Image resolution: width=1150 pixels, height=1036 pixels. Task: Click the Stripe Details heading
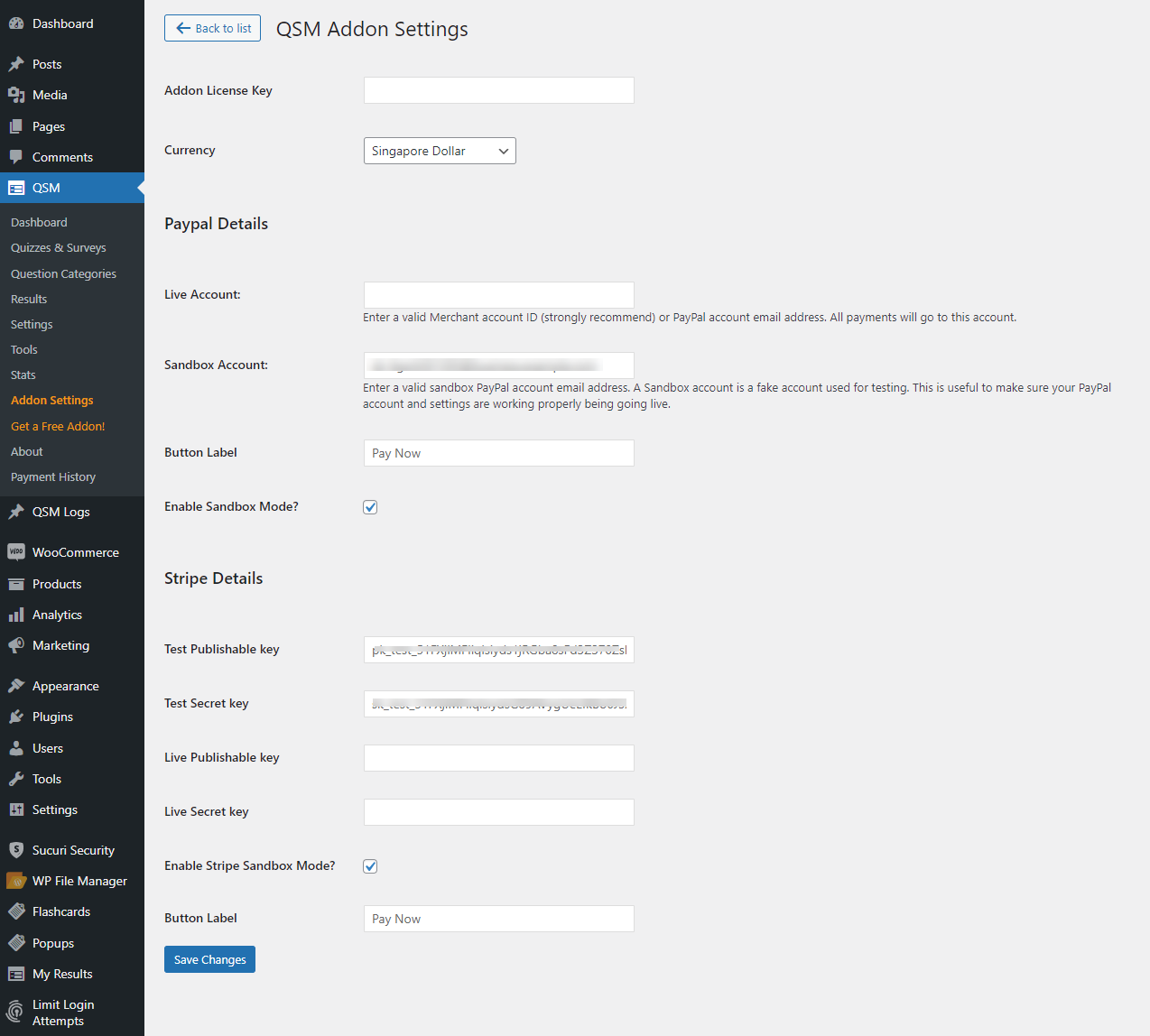pyautogui.click(x=213, y=578)
